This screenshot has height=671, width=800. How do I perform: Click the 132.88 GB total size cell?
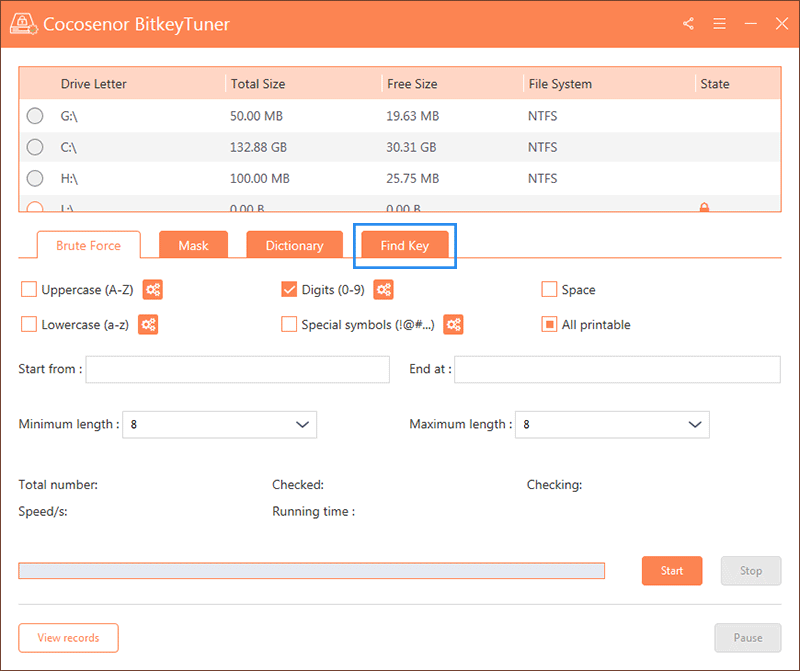point(258,147)
